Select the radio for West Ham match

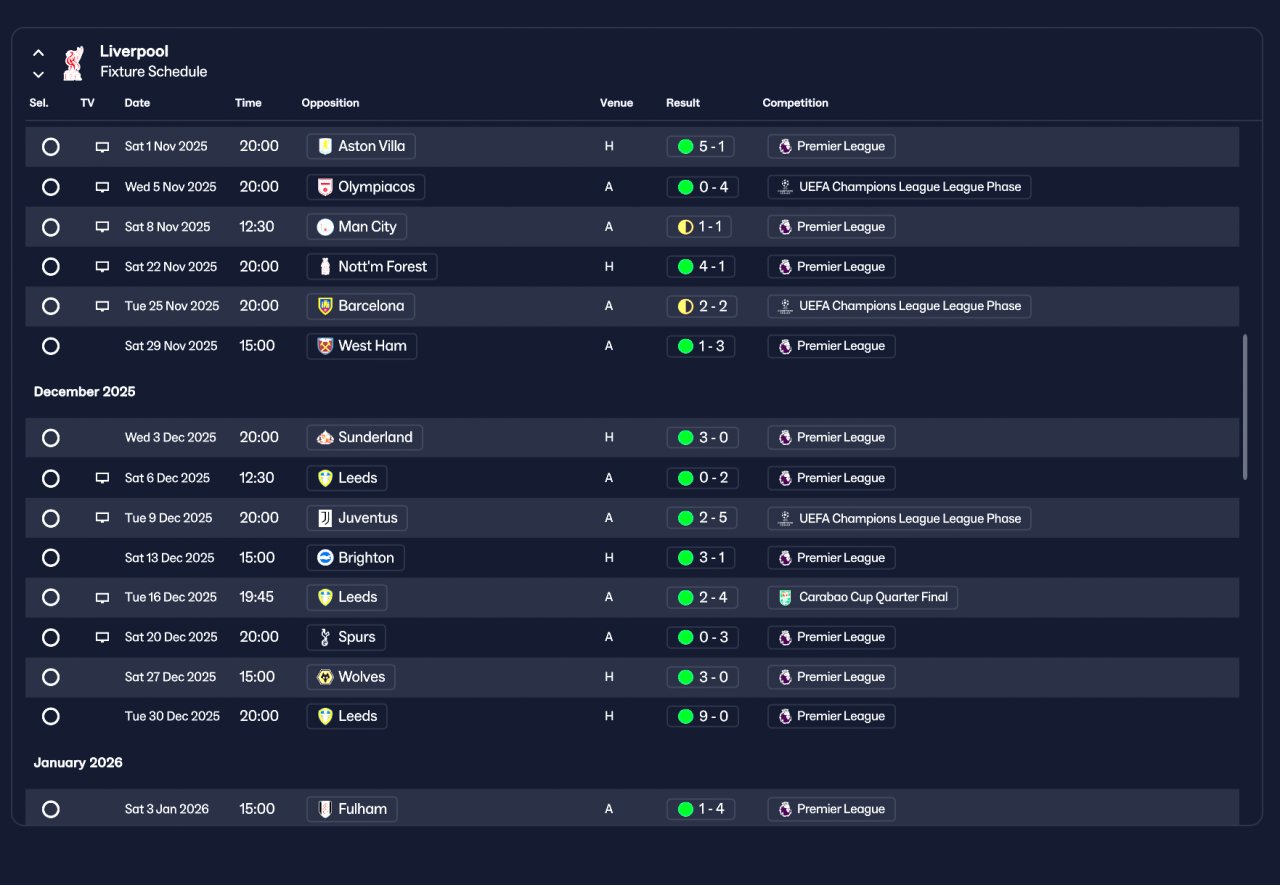(51, 346)
